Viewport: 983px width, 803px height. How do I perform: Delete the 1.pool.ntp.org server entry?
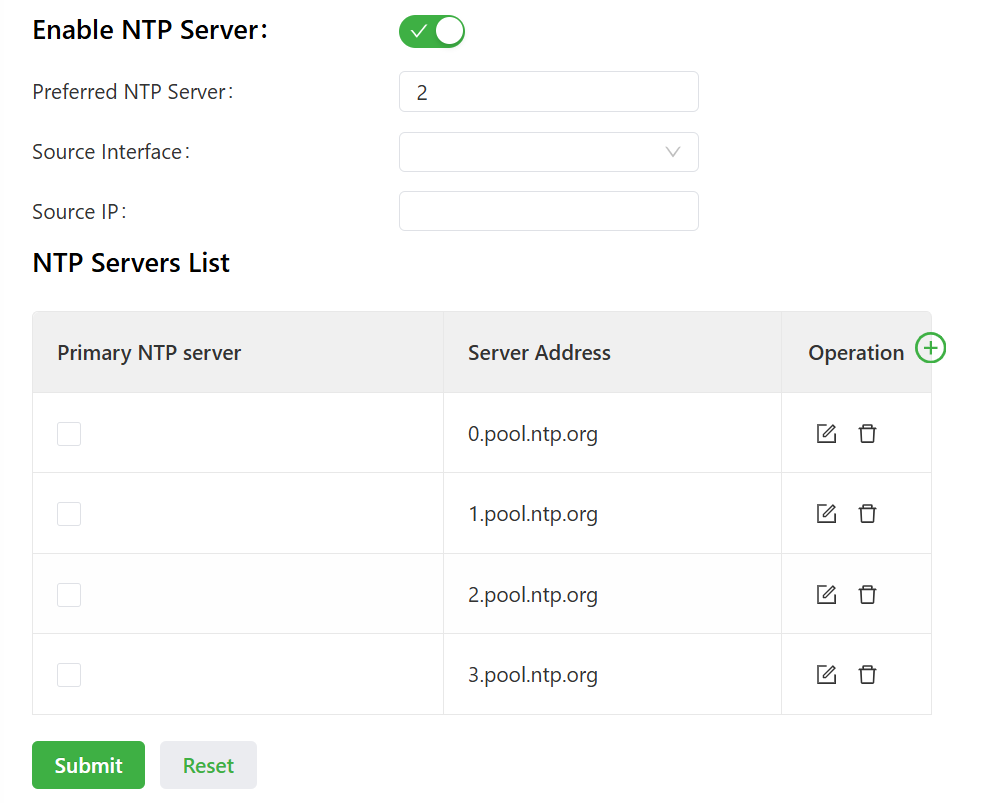(867, 514)
